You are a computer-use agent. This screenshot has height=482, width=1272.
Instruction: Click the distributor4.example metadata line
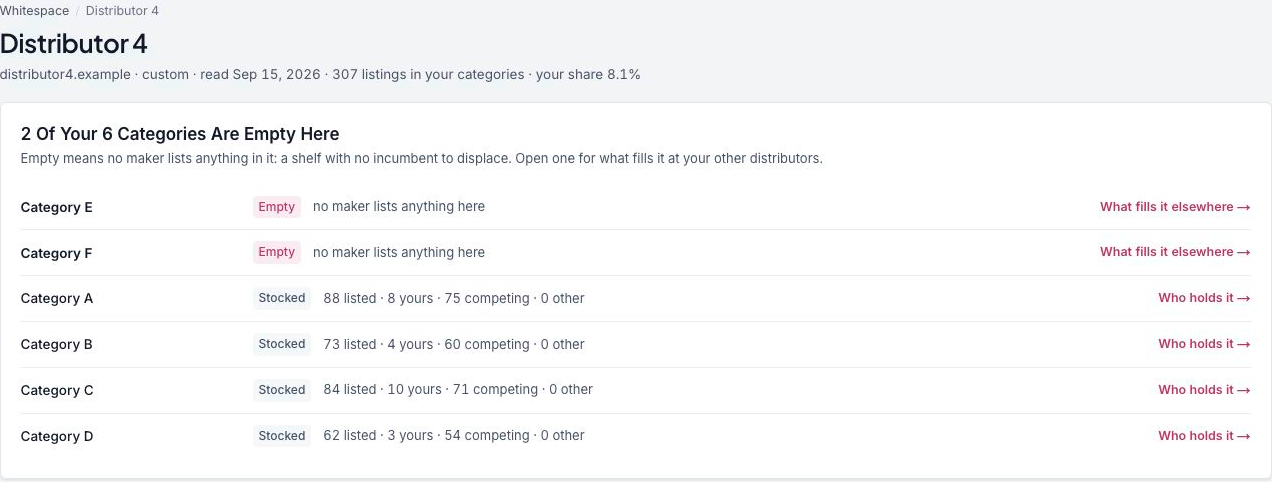pos(320,75)
